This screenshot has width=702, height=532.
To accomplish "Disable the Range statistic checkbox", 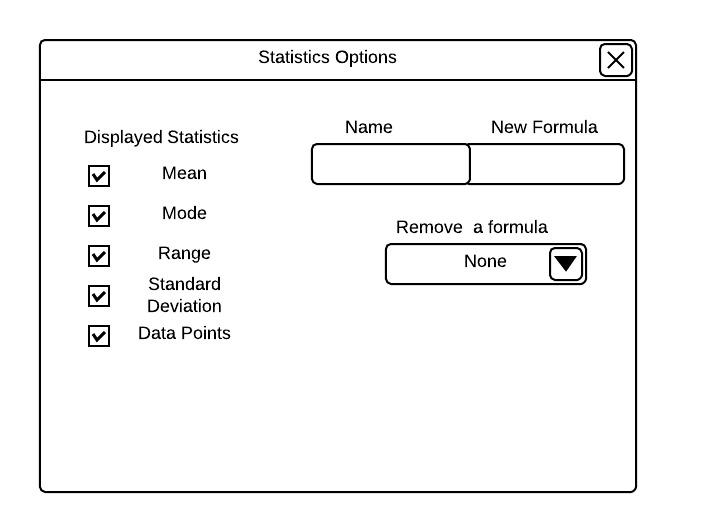I will pos(99,256).
